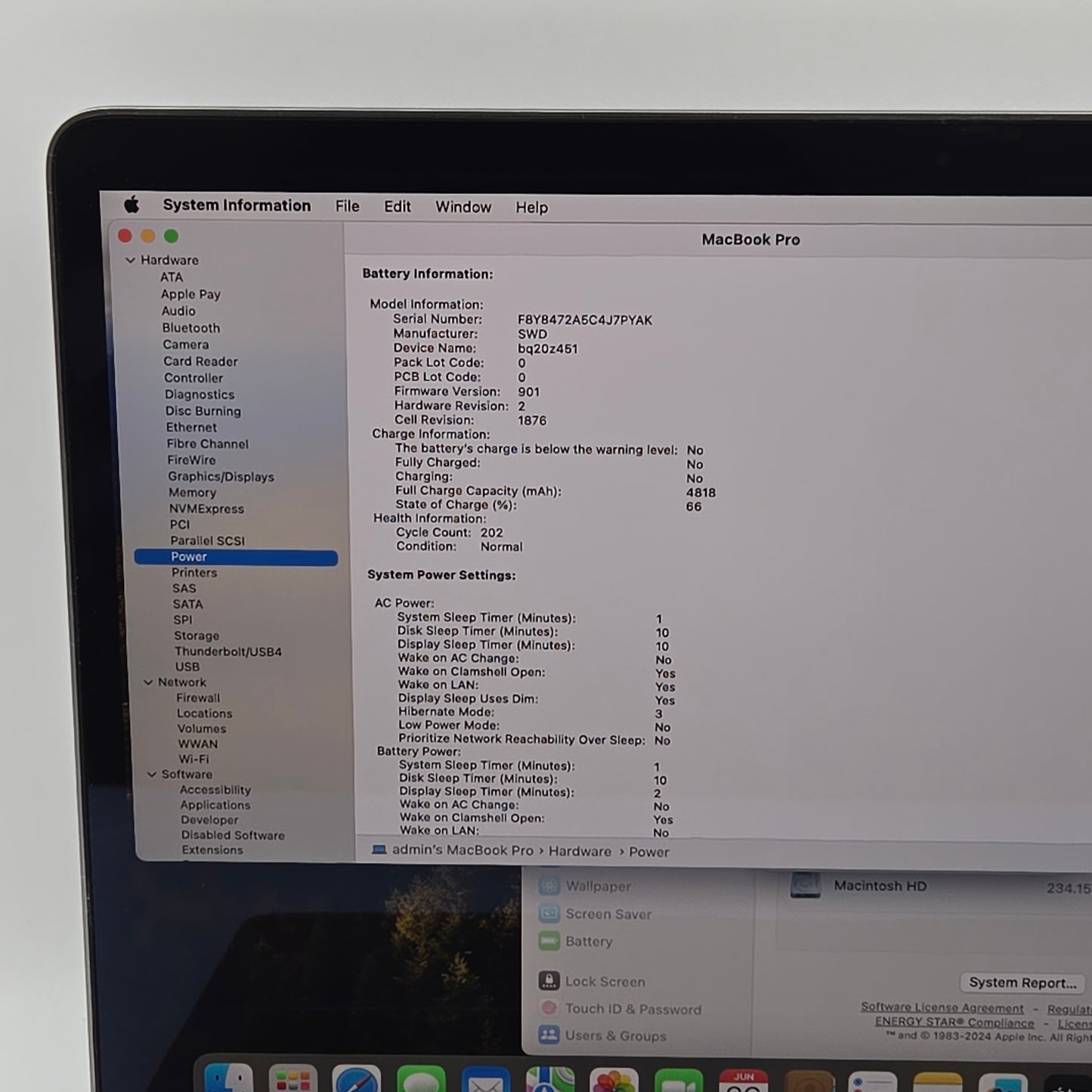The height and width of the screenshot is (1092, 1092).
Task: Click the laptop icon in the path bar
Action: coord(379,849)
